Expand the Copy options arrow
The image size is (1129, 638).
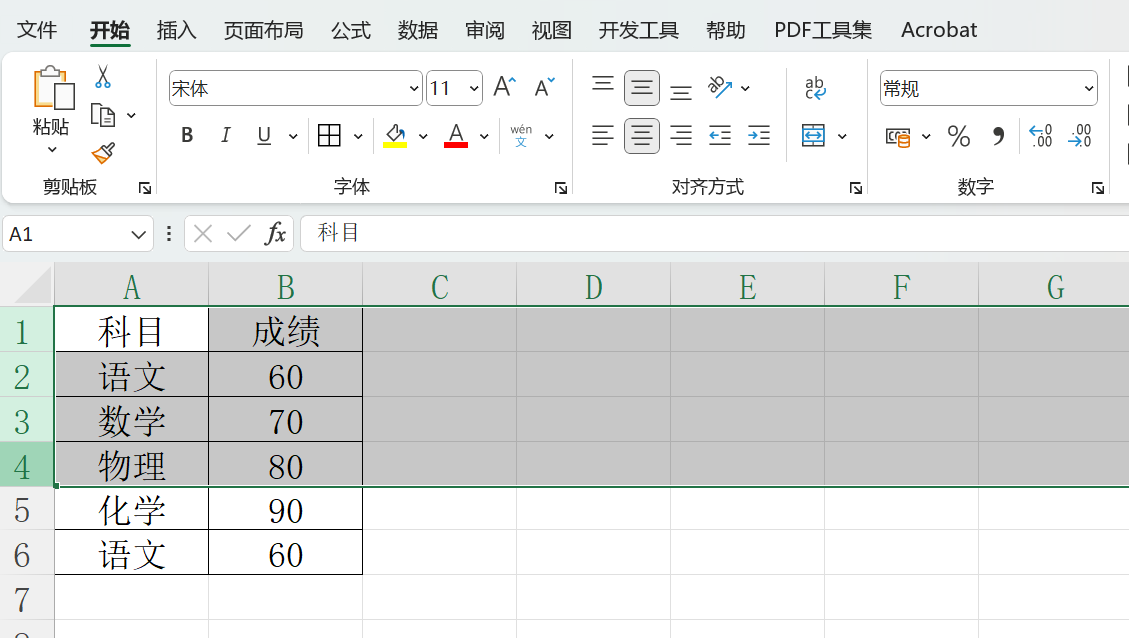coord(131,115)
